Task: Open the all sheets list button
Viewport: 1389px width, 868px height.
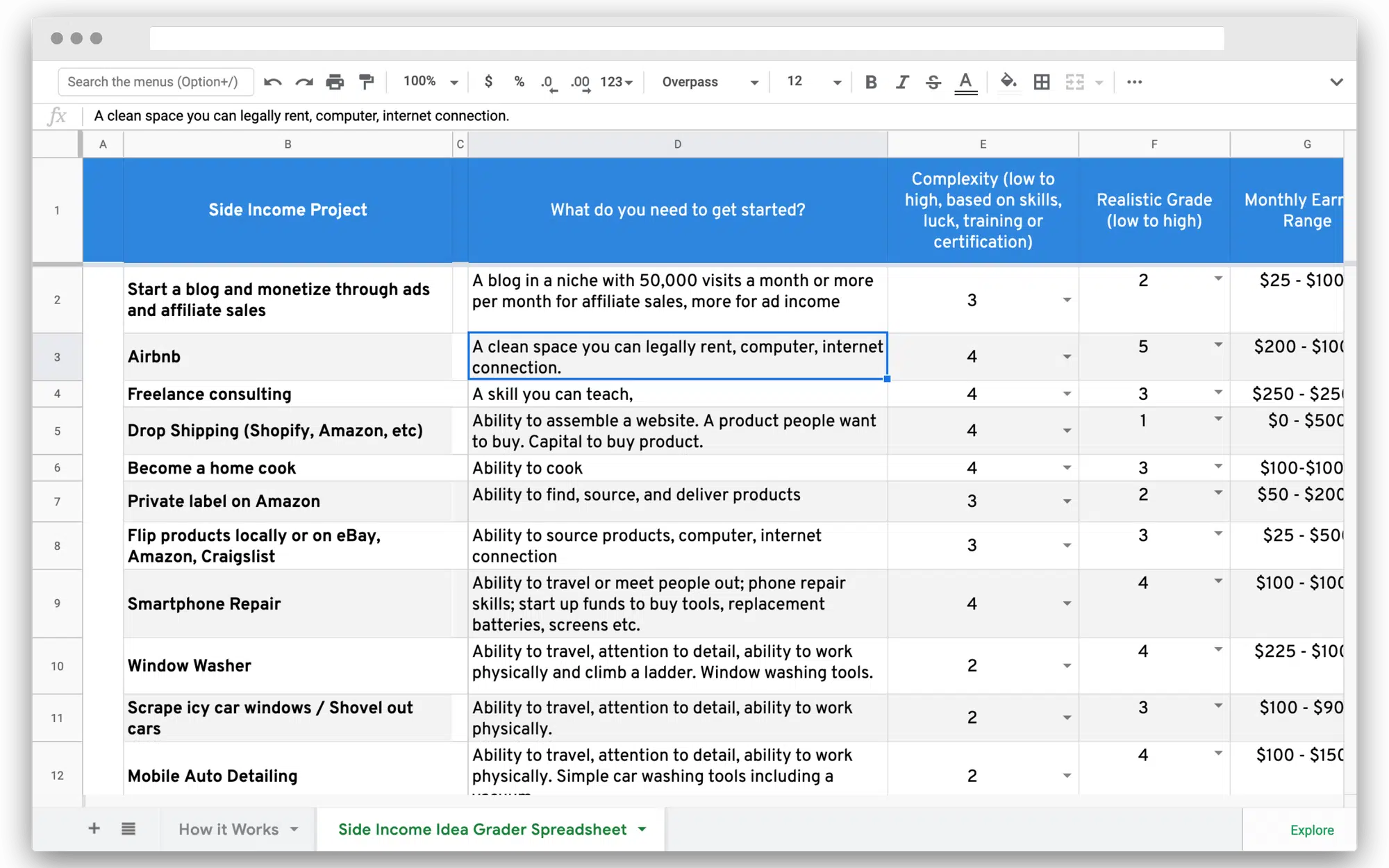Action: click(x=128, y=828)
